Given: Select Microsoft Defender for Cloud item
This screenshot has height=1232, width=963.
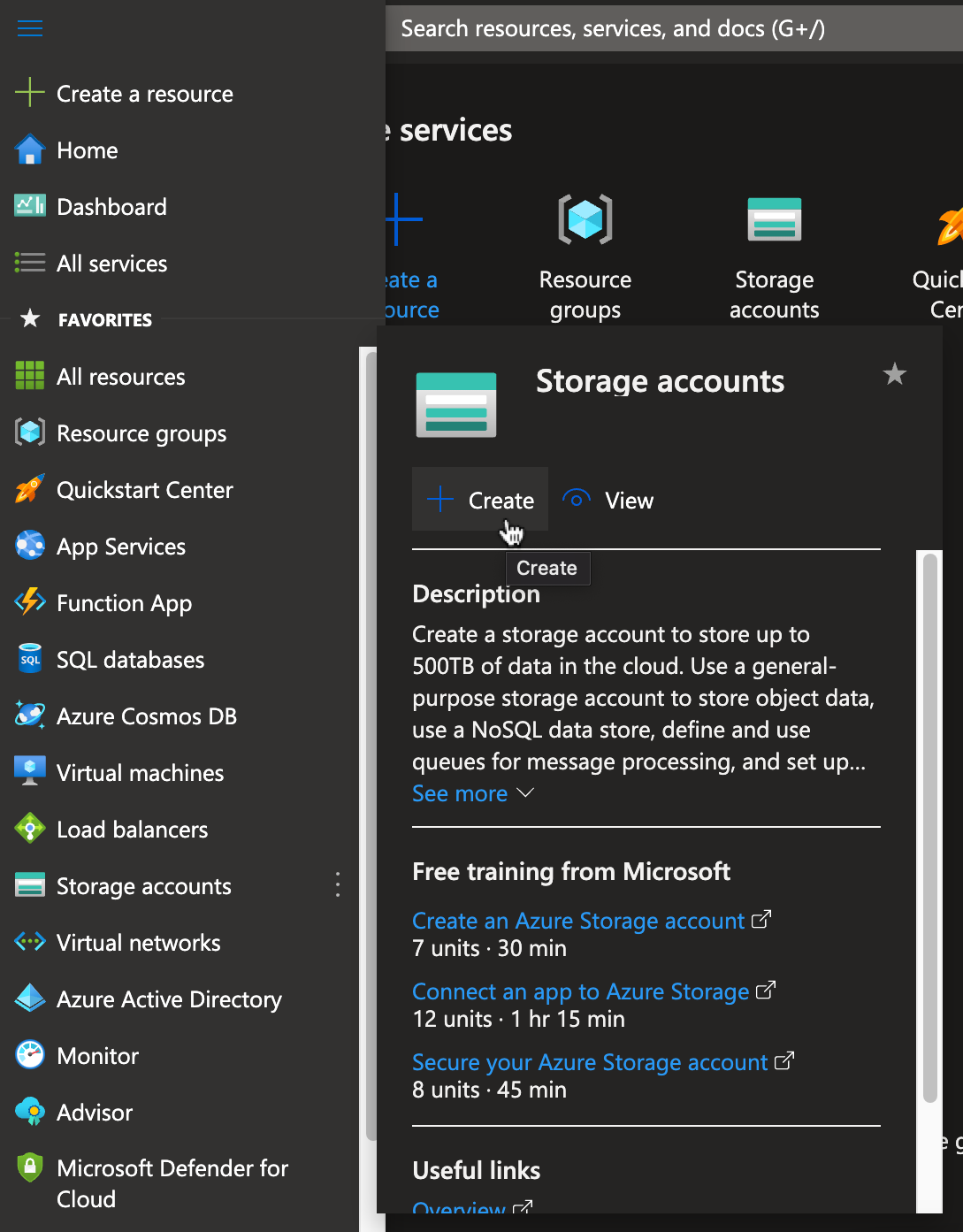Looking at the screenshot, I should coord(172,1183).
